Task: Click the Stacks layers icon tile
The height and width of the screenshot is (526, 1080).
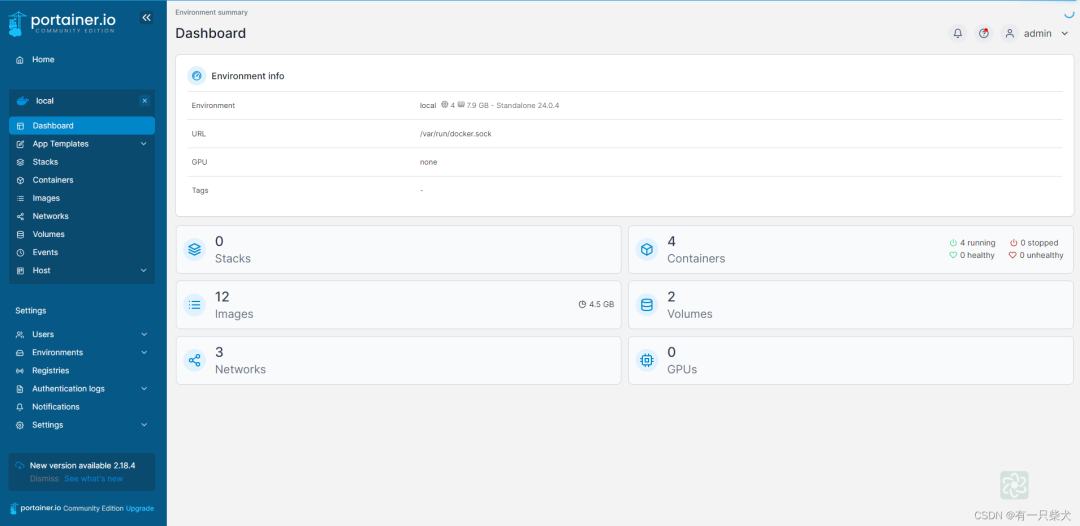Action: click(x=195, y=250)
